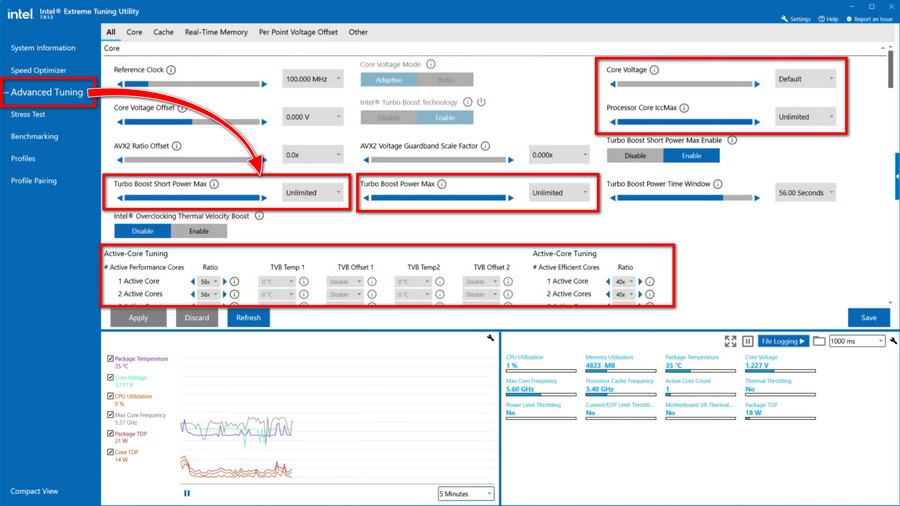
Task: Click Report an Issue
Action: click(870, 19)
